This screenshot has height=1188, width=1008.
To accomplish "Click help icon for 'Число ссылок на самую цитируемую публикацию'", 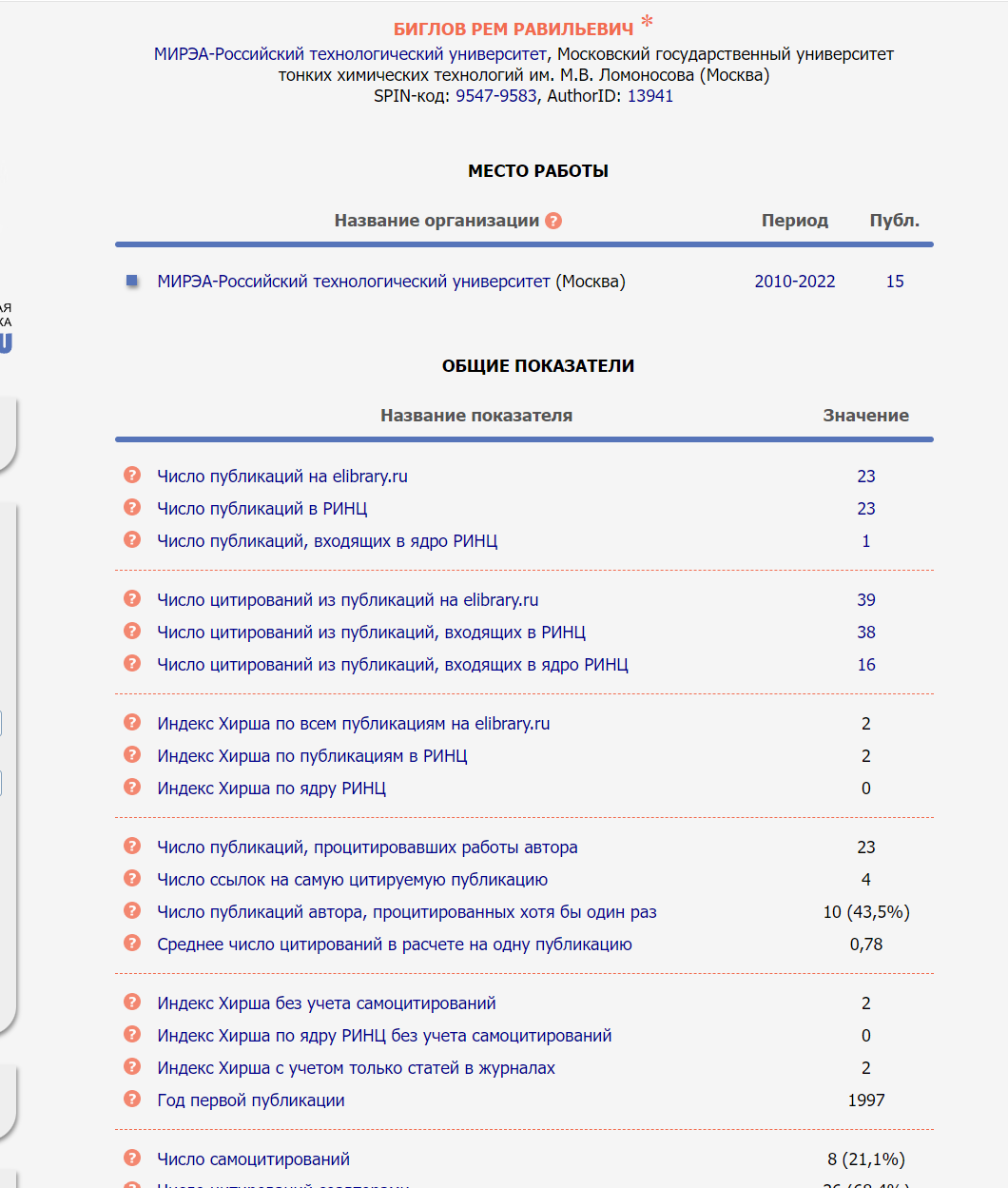I will click(132, 879).
